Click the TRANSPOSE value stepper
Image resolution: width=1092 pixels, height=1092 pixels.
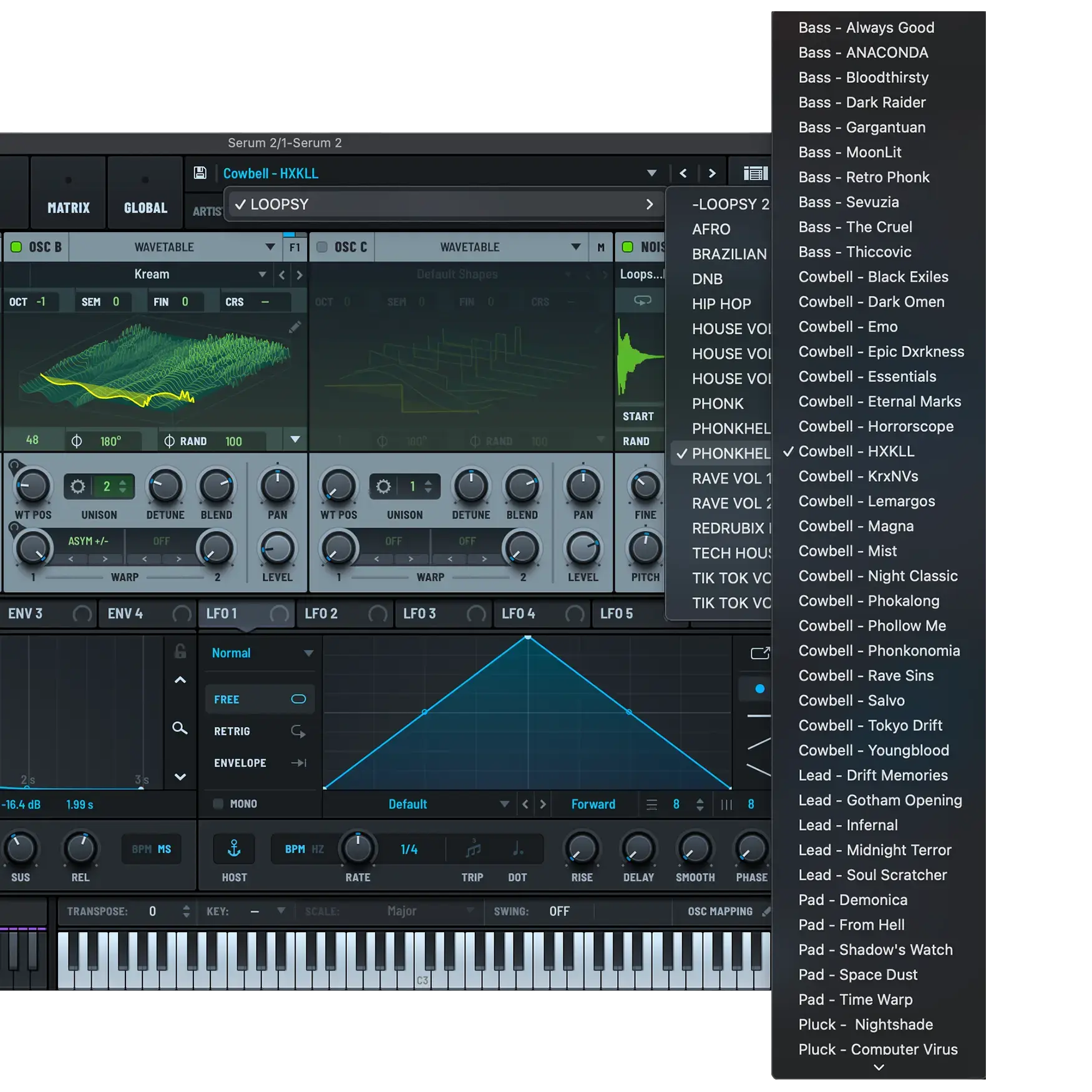[186, 912]
